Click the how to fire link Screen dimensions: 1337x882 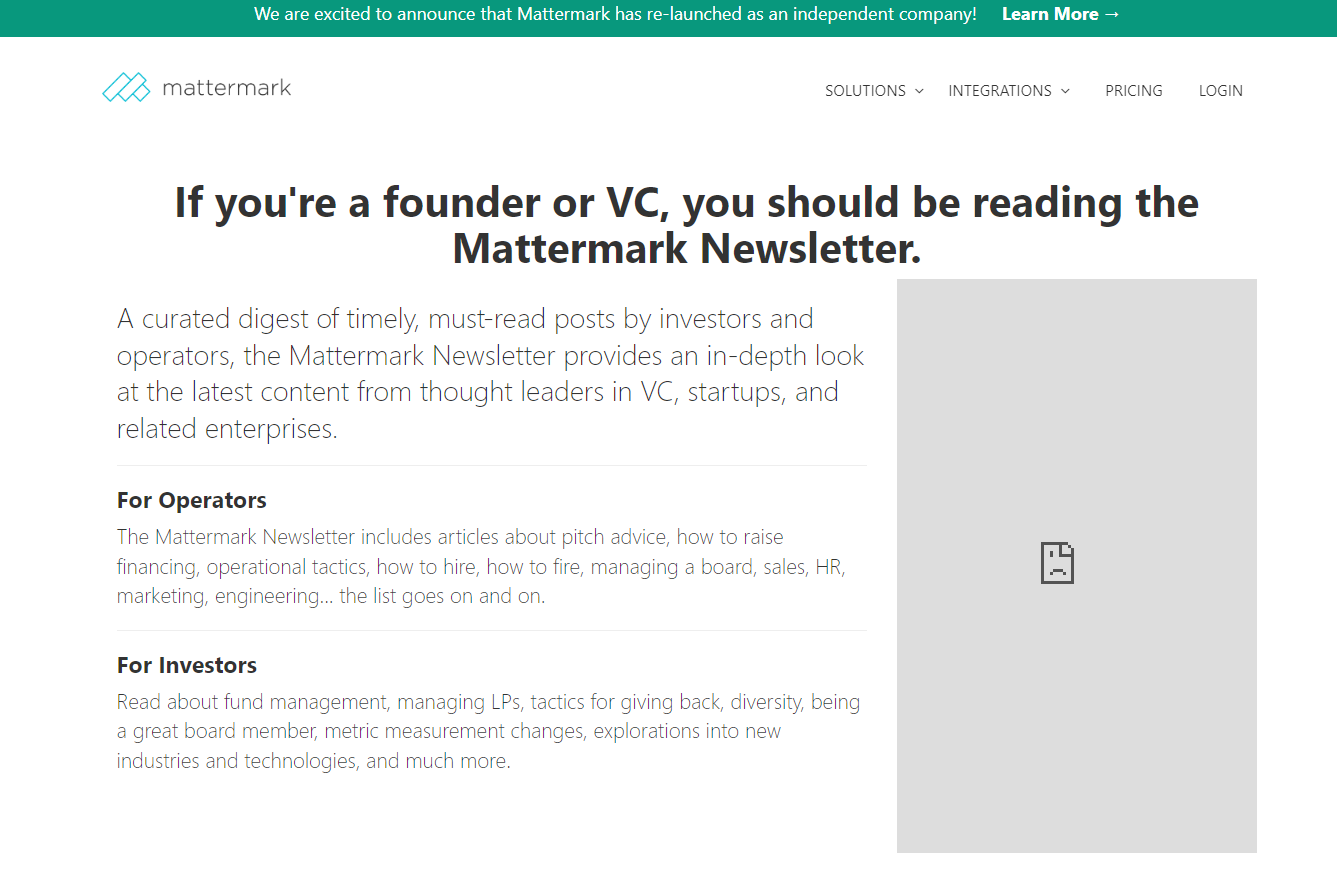point(533,566)
